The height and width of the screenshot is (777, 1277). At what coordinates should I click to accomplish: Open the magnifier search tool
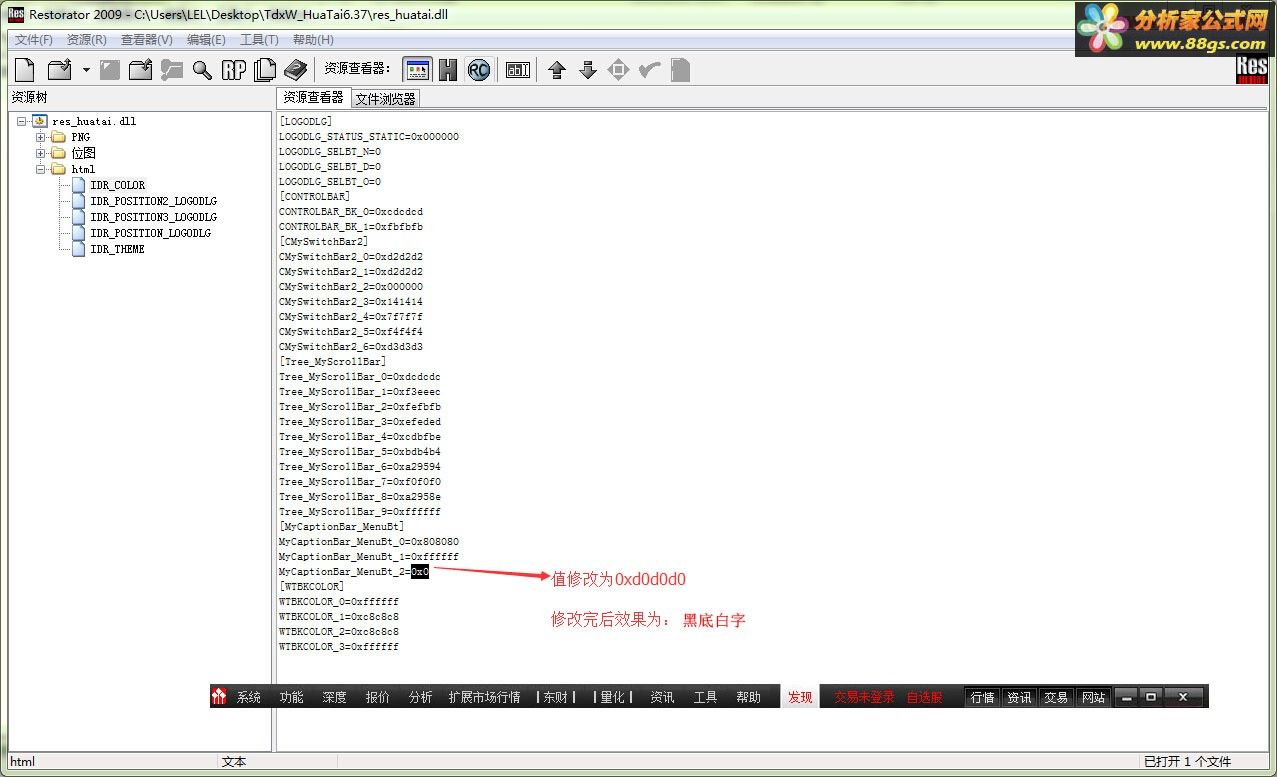pos(202,69)
